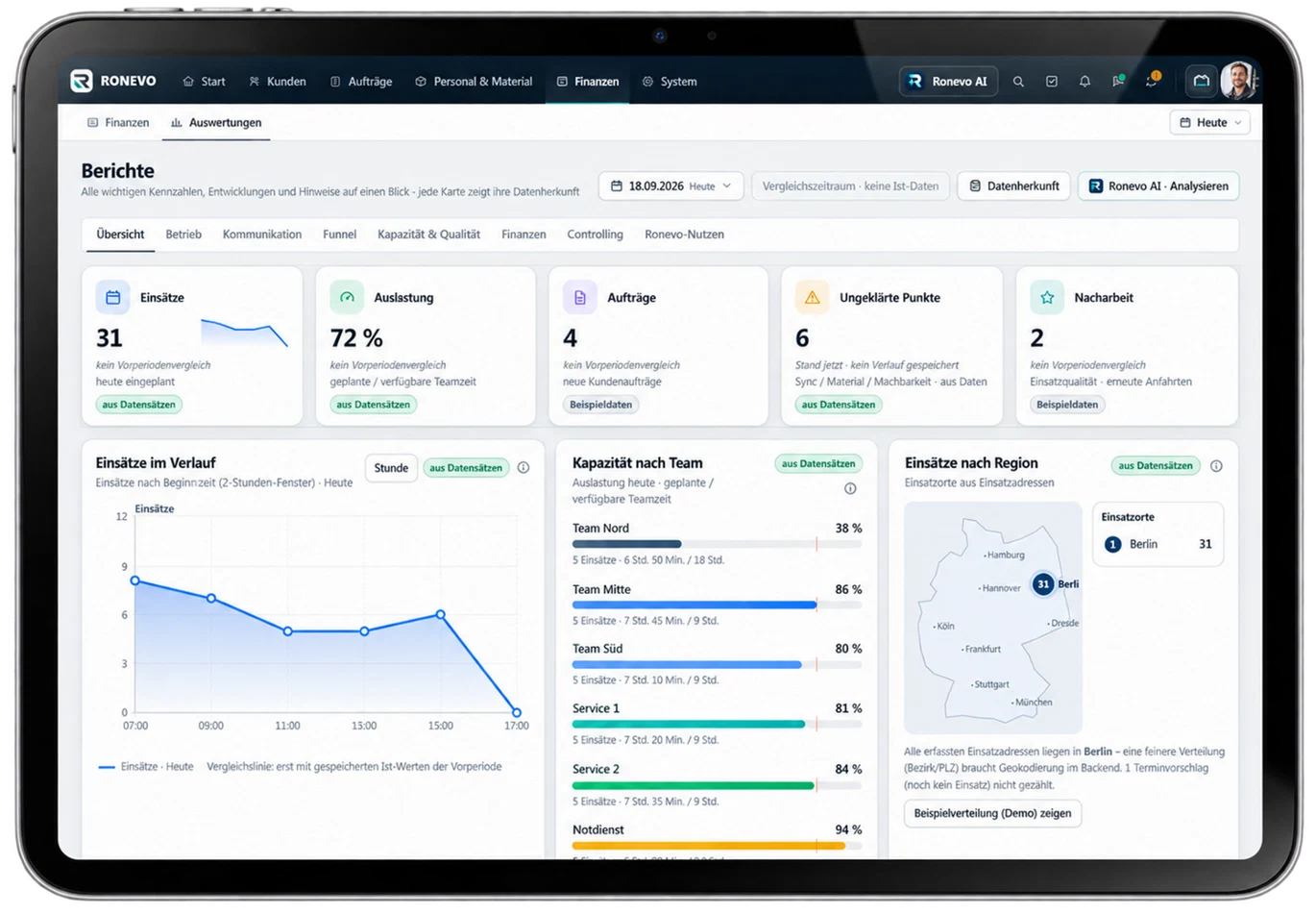Show info for Kapazität nach Team
The height and width of the screenshot is (914, 1316).
pos(850,489)
